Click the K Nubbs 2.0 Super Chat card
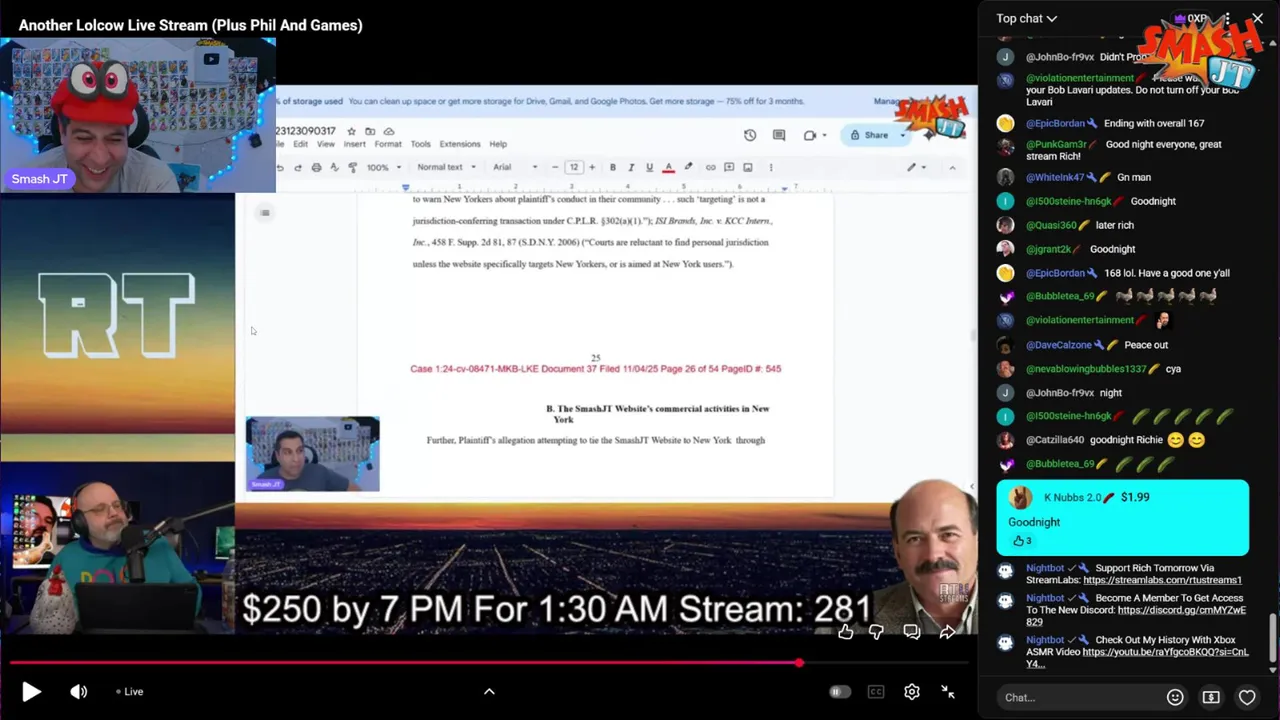This screenshot has height=720, width=1280. coord(1122,517)
